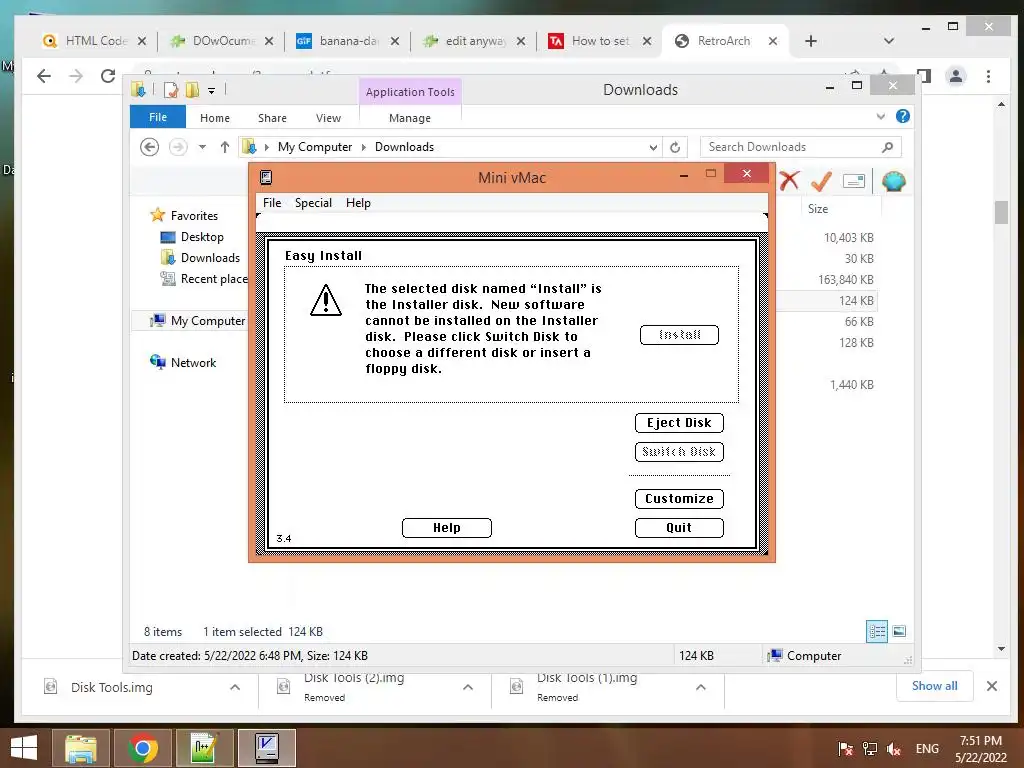Select Recent places in navigation pane

click(214, 279)
